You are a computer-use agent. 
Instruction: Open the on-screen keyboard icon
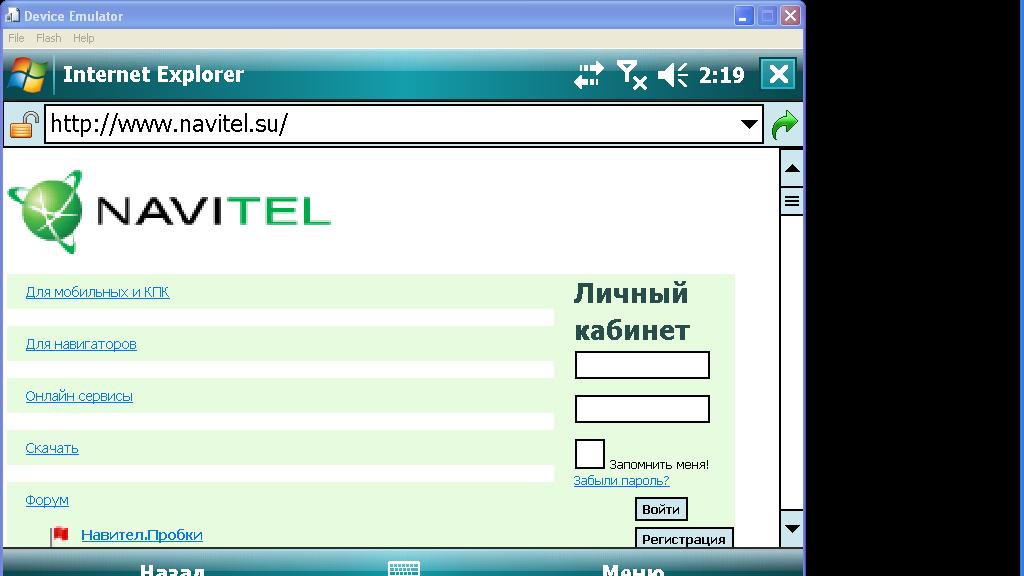404,569
